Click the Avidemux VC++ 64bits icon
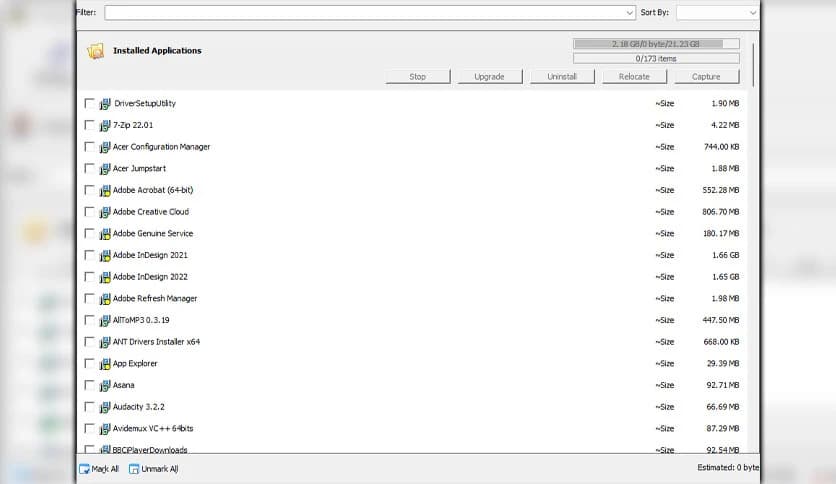836x484 pixels. (105, 429)
